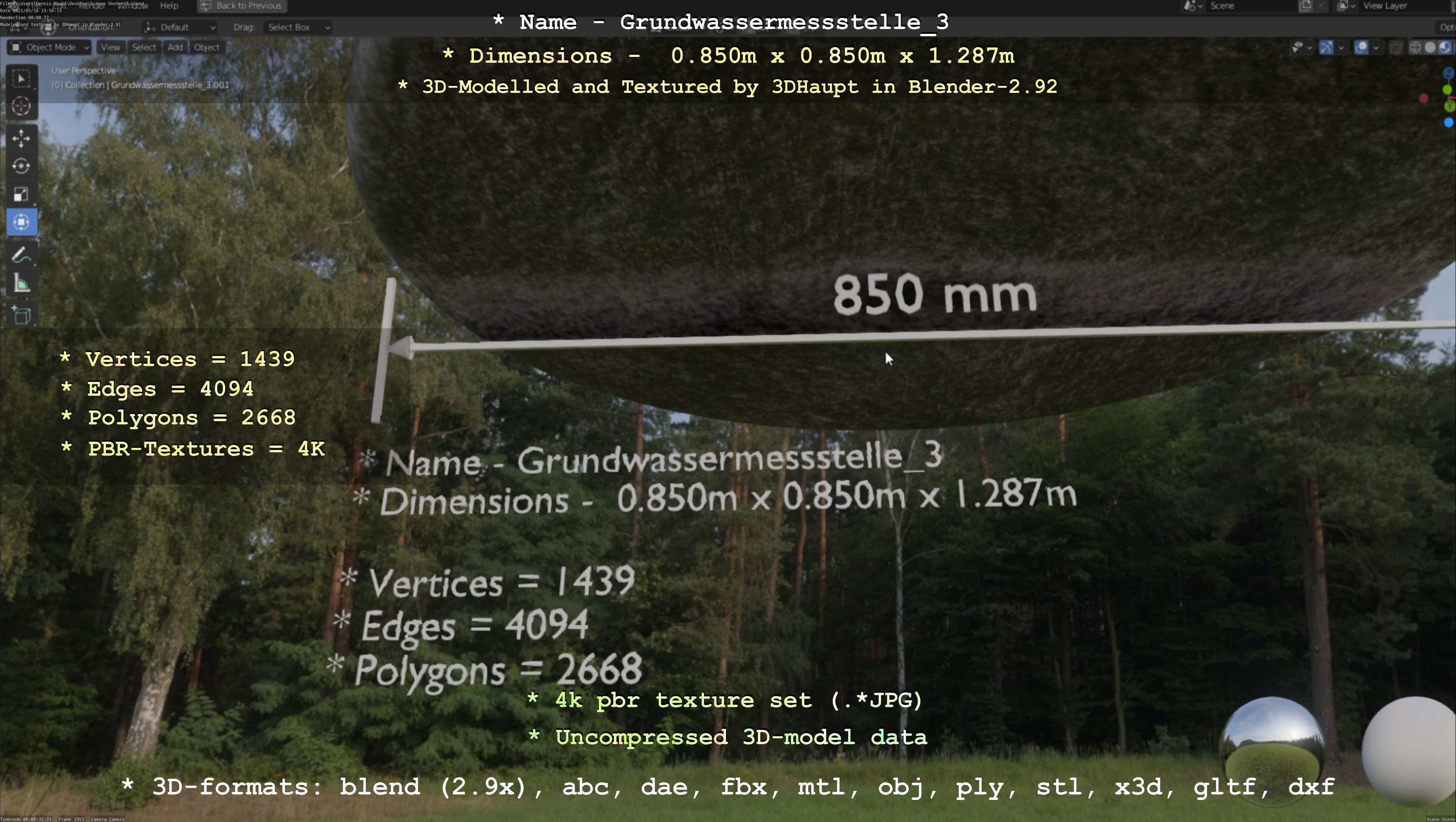Select the Add Cube tool
This screenshot has height=822, width=1456.
21,315
